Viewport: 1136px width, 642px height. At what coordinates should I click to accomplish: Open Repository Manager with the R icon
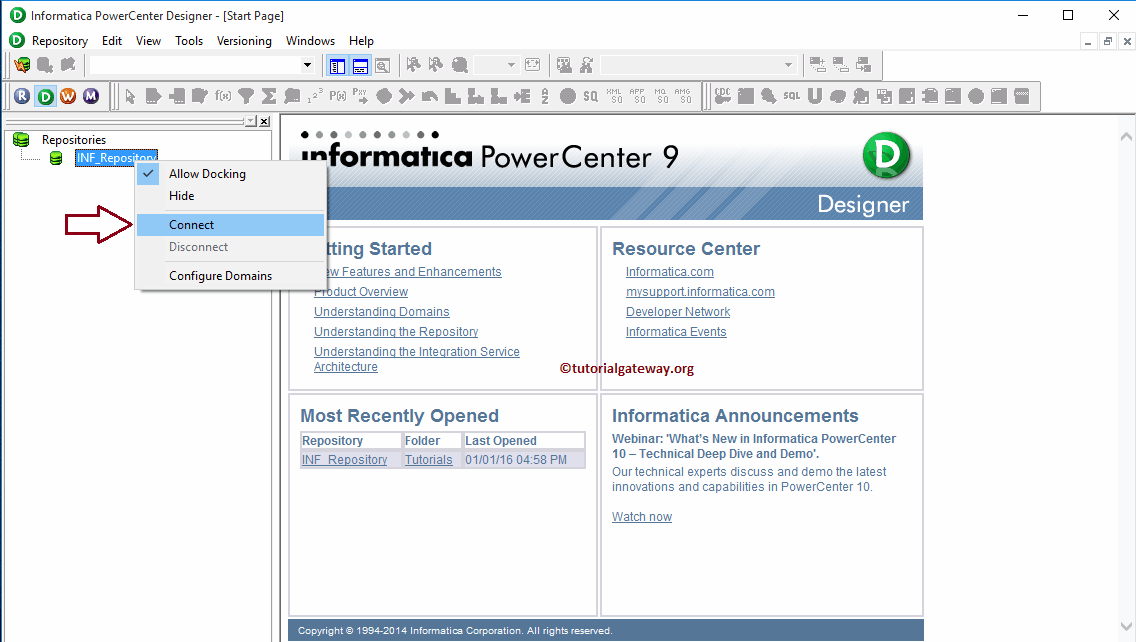click(x=22, y=96)
